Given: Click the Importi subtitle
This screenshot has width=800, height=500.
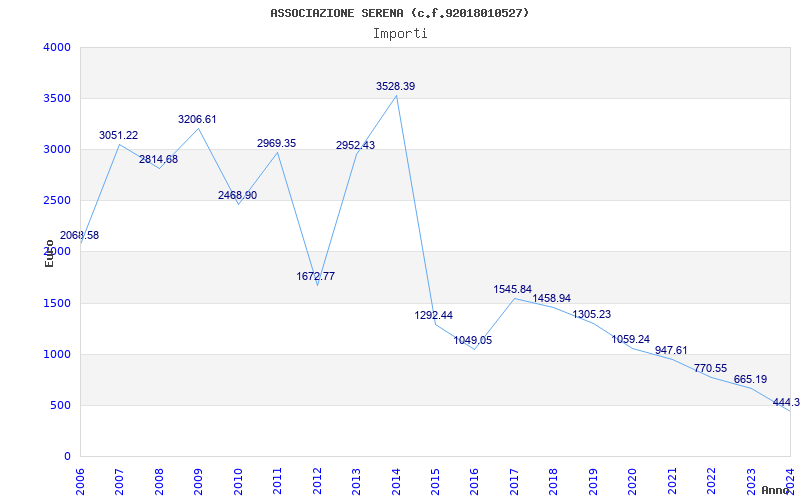Looking at the screenshot, I should pos(400,34).
